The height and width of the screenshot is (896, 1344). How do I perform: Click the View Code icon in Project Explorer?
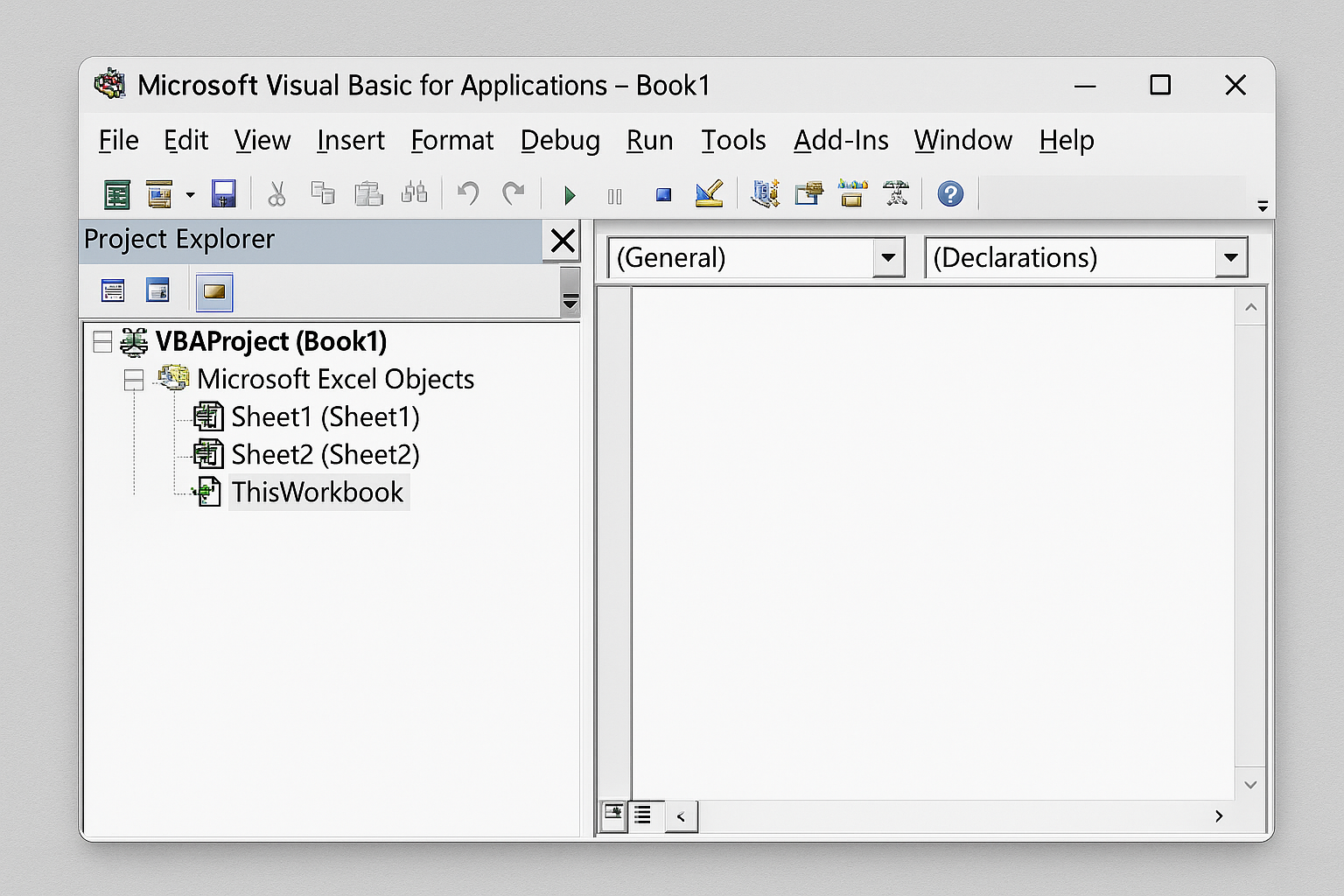coord(113,290)
